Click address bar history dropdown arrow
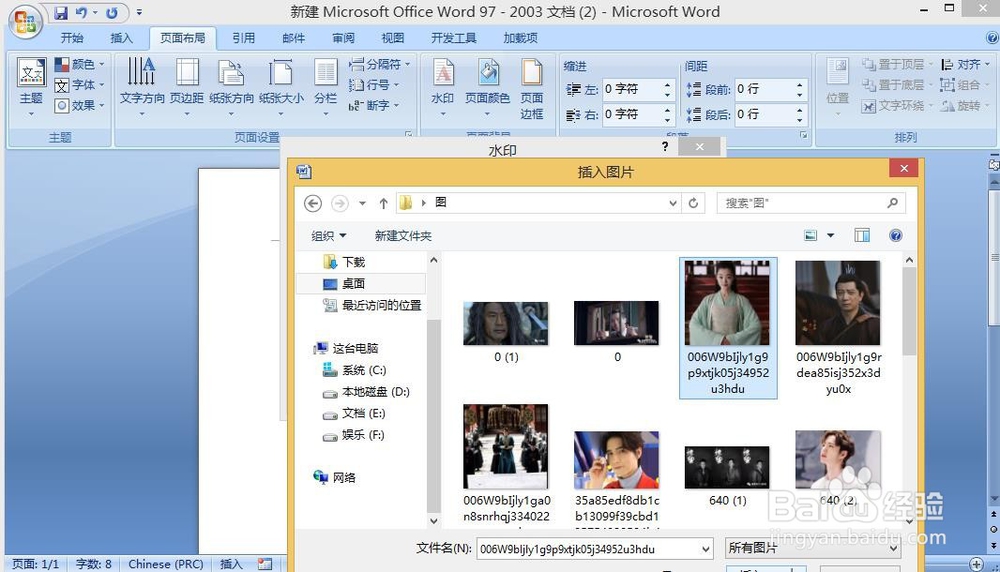Viewport: 1000px width, 572px height. coord(673,203)
